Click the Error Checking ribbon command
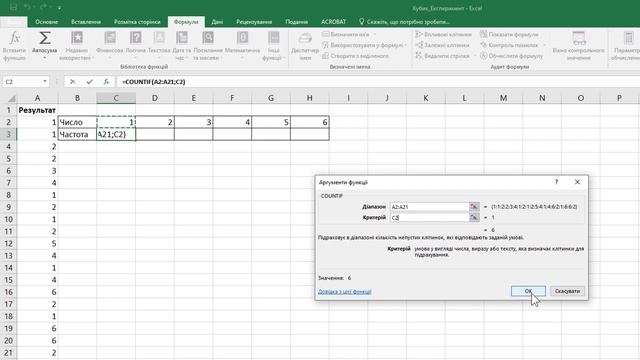Image resolution: width=640 pixels, height=360 pixels. 513,45
